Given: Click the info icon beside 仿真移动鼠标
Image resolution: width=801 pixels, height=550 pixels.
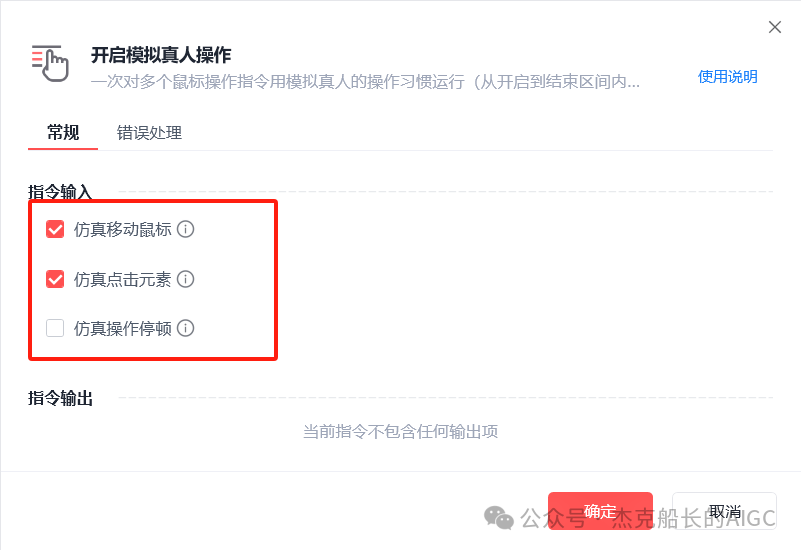Looking at the screenshot, I should tap(185, 229).
